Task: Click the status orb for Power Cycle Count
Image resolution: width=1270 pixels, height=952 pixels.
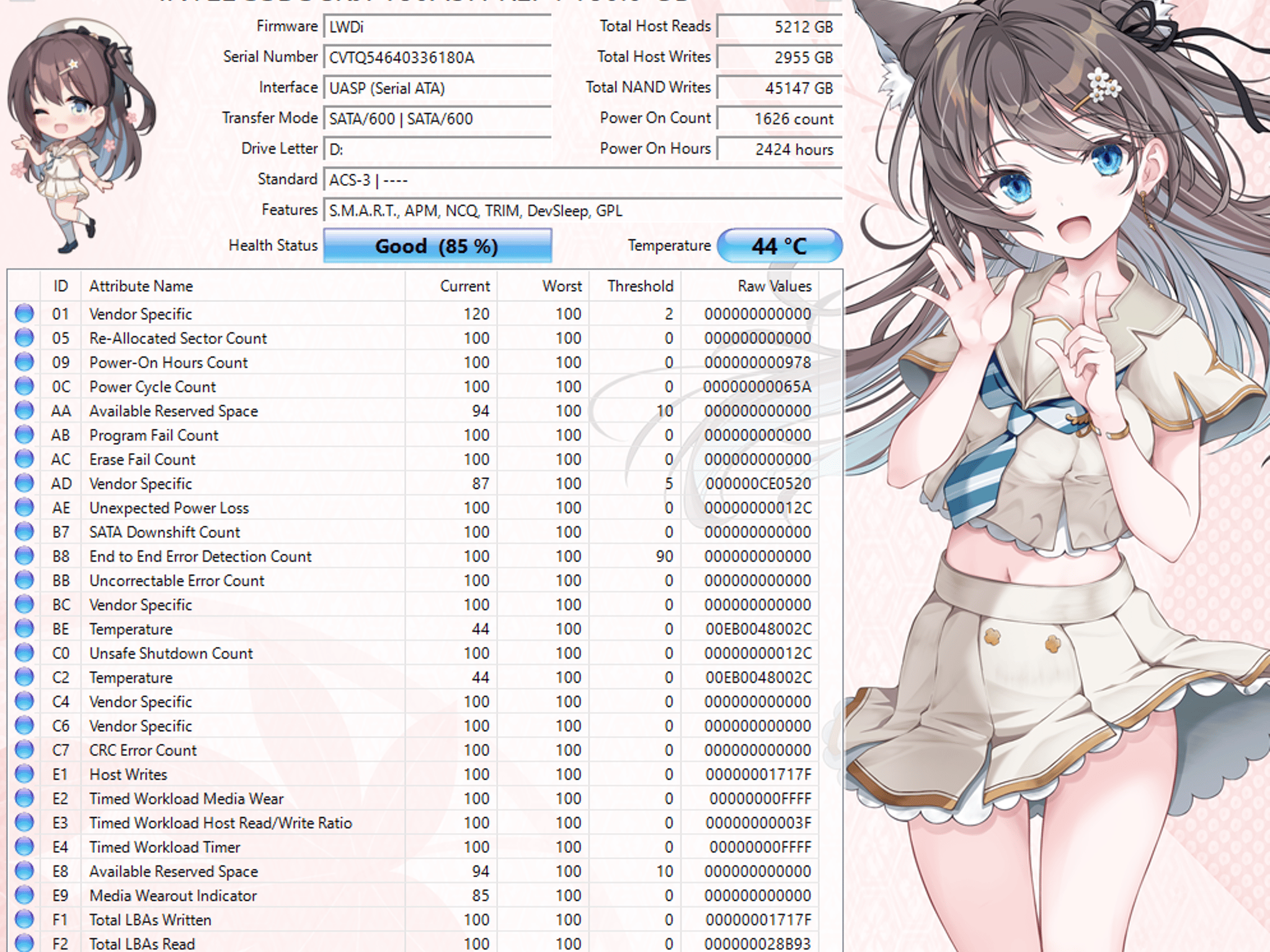Action: (x=24, y=386)
